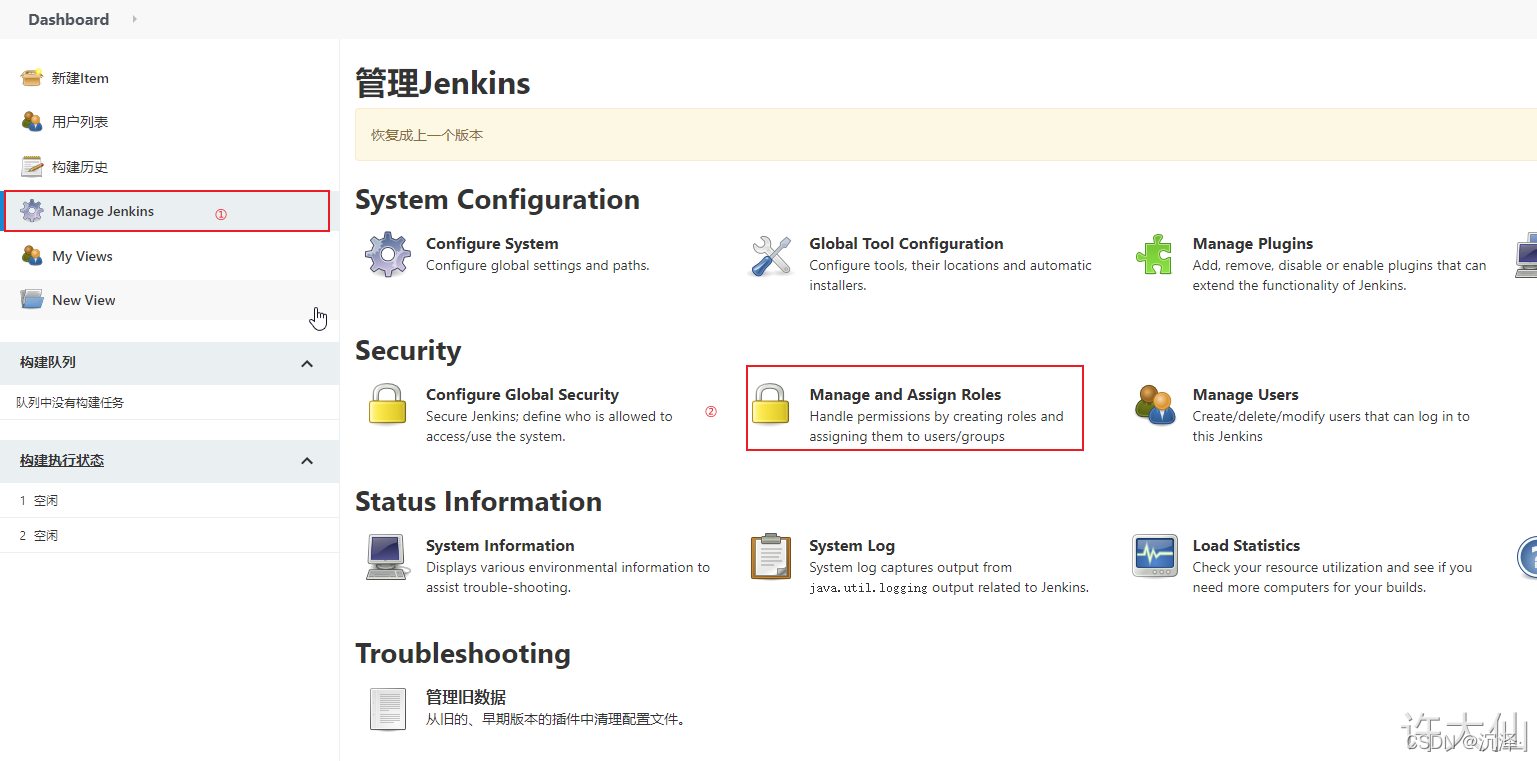Image resolution: width=1537 pixels, height=761 pixels.
Task: Click the 新建Item box icon
Action: coord(32,78)
